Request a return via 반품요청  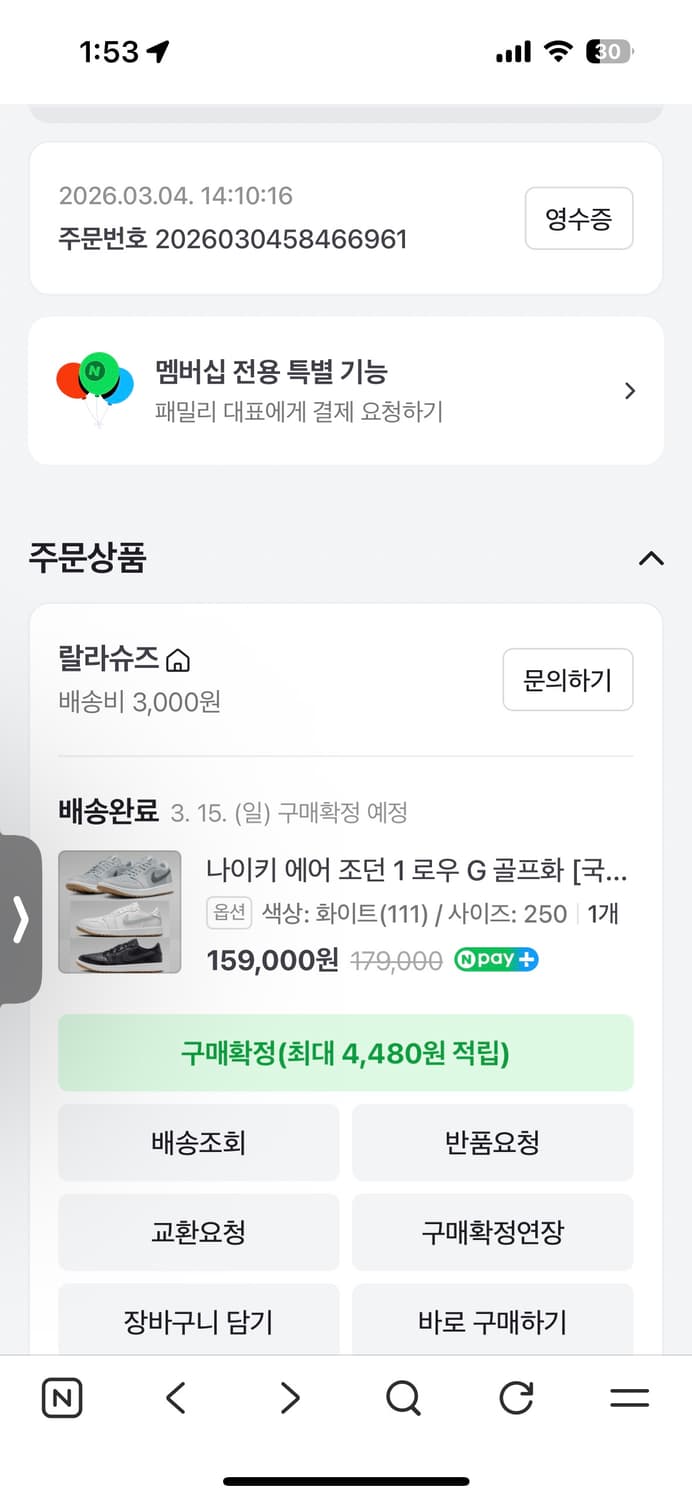493,1143
